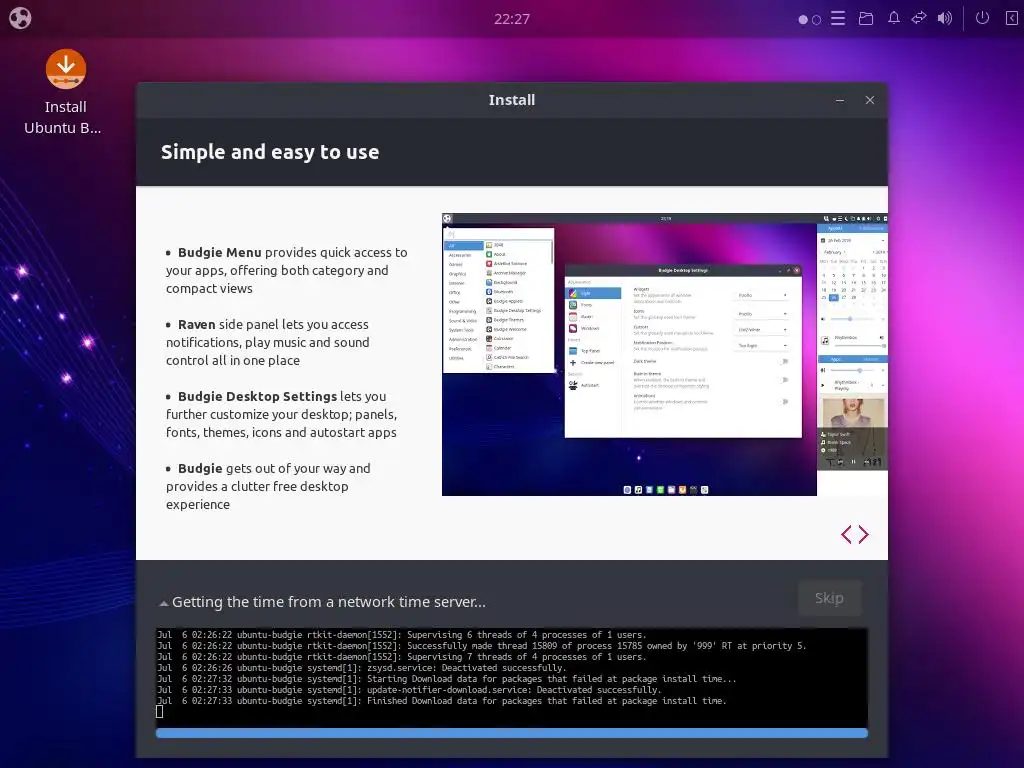Click the 'Install' window title text

(511, 100)
